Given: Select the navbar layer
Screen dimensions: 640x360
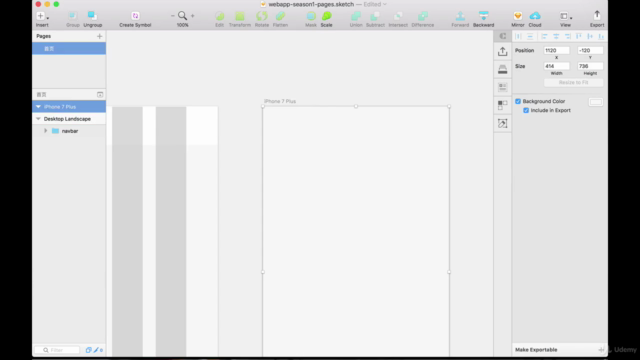Looking at the screenshot, I should coord(69,131).
